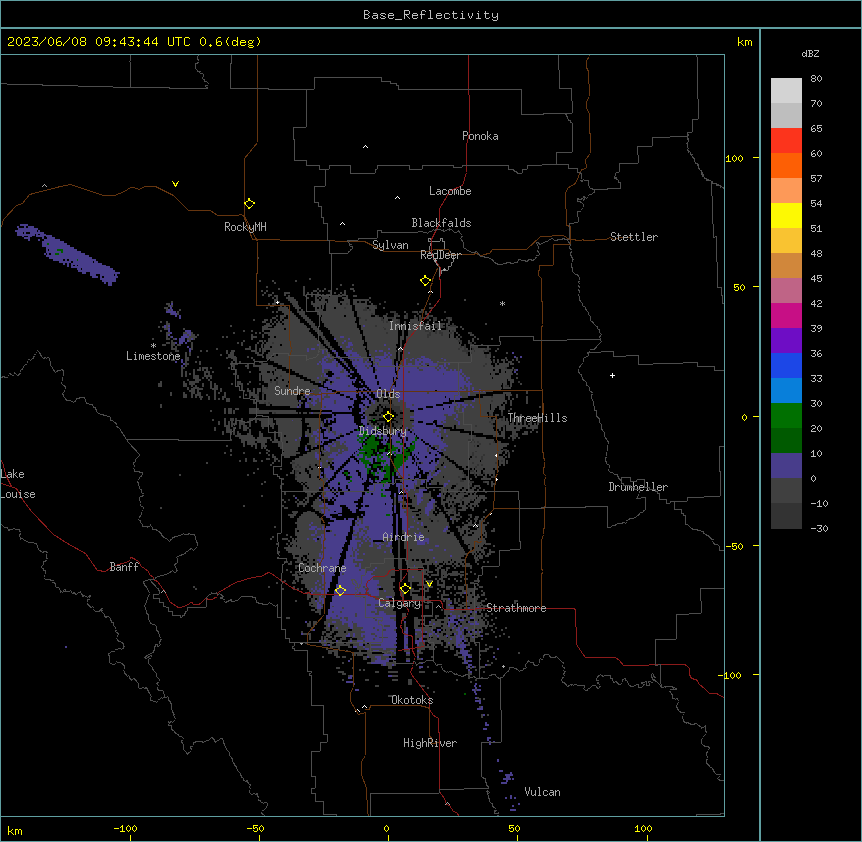Click the white plus marker north of Drumheller
Screen dimensions: 862x842
(612, 375)
